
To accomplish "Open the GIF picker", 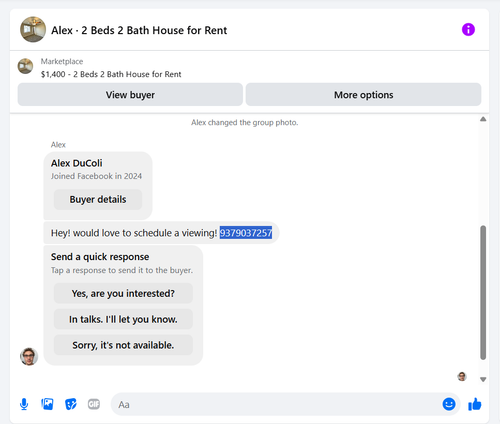I will point(94,404).
